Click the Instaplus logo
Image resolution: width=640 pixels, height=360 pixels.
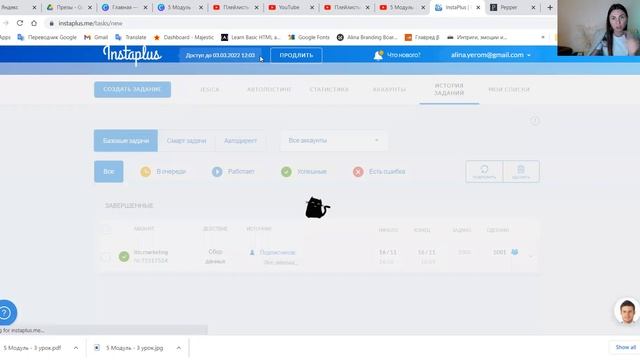(x=132, y=55)
